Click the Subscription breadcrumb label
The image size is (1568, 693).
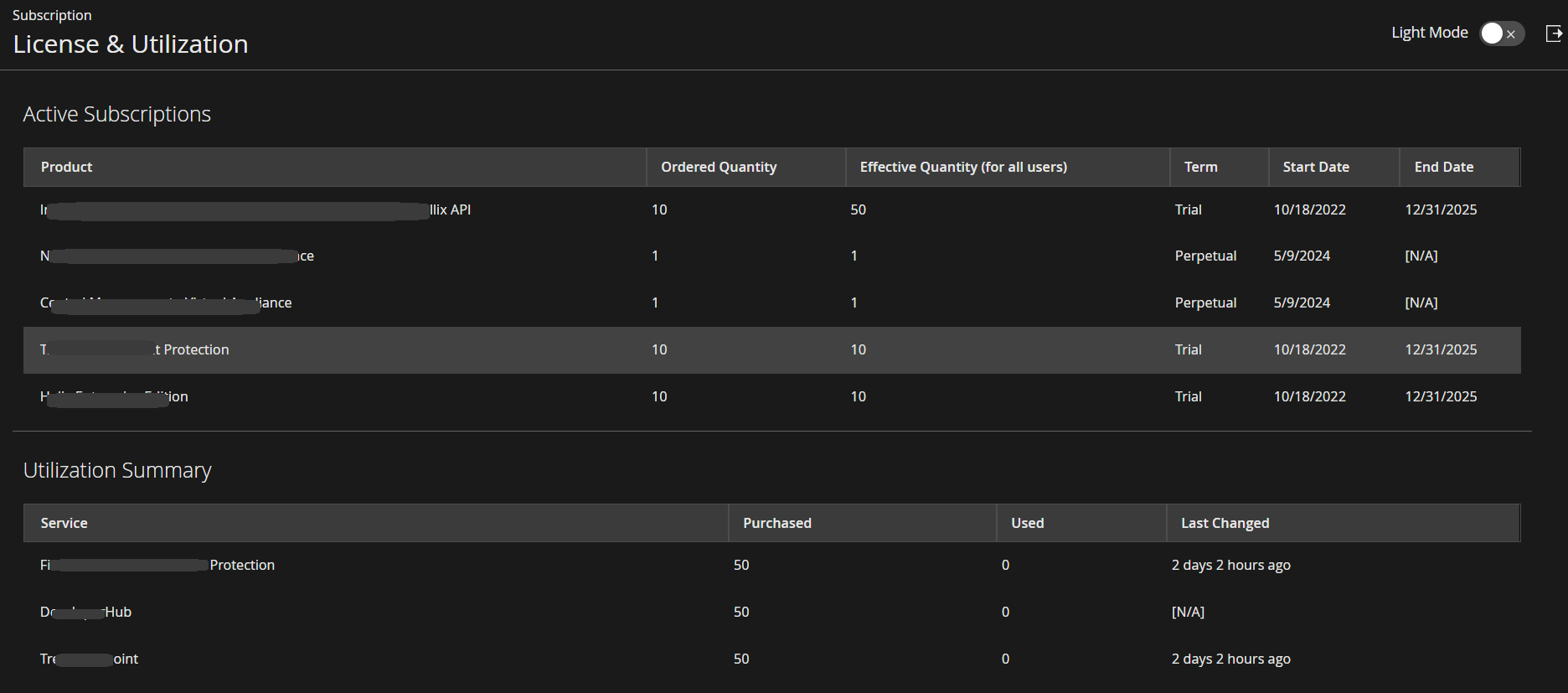point(52,15)
